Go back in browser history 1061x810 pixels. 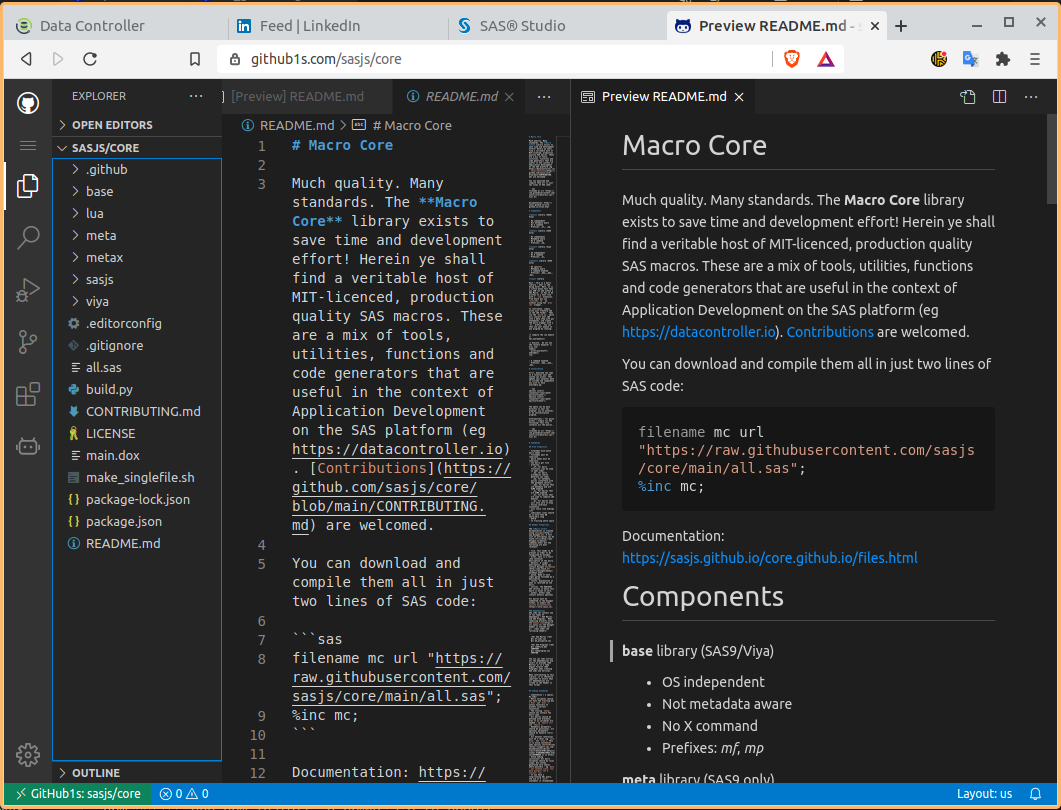(x=26, y=59)
